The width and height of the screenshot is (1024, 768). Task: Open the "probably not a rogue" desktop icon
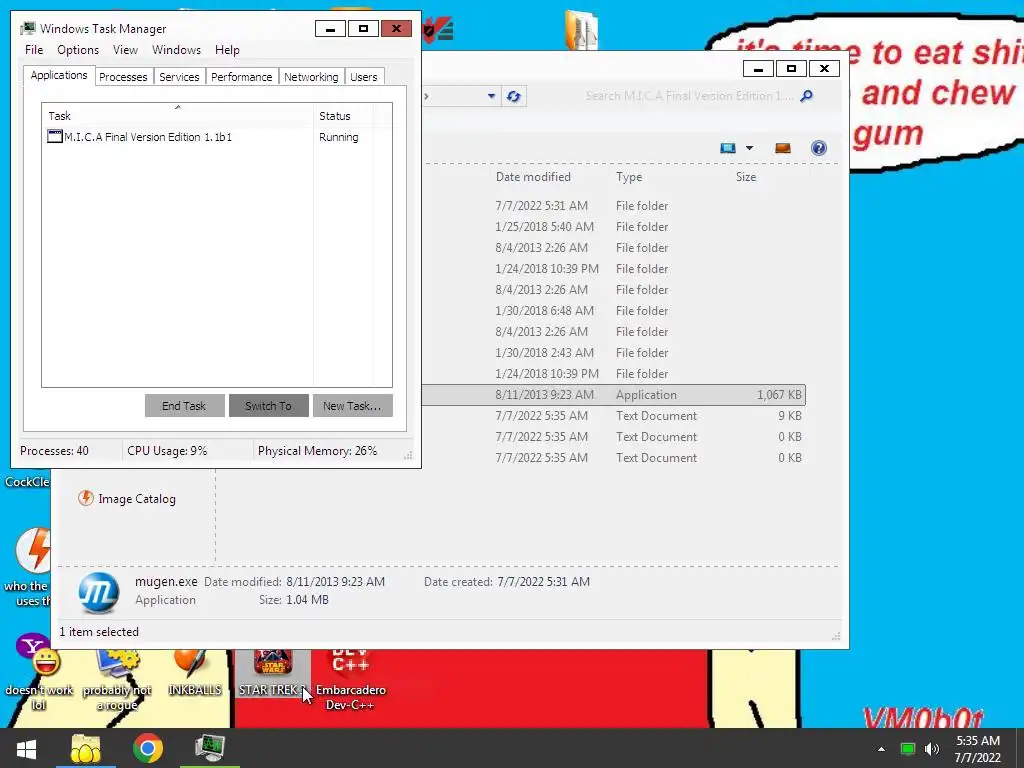[117, 680]
